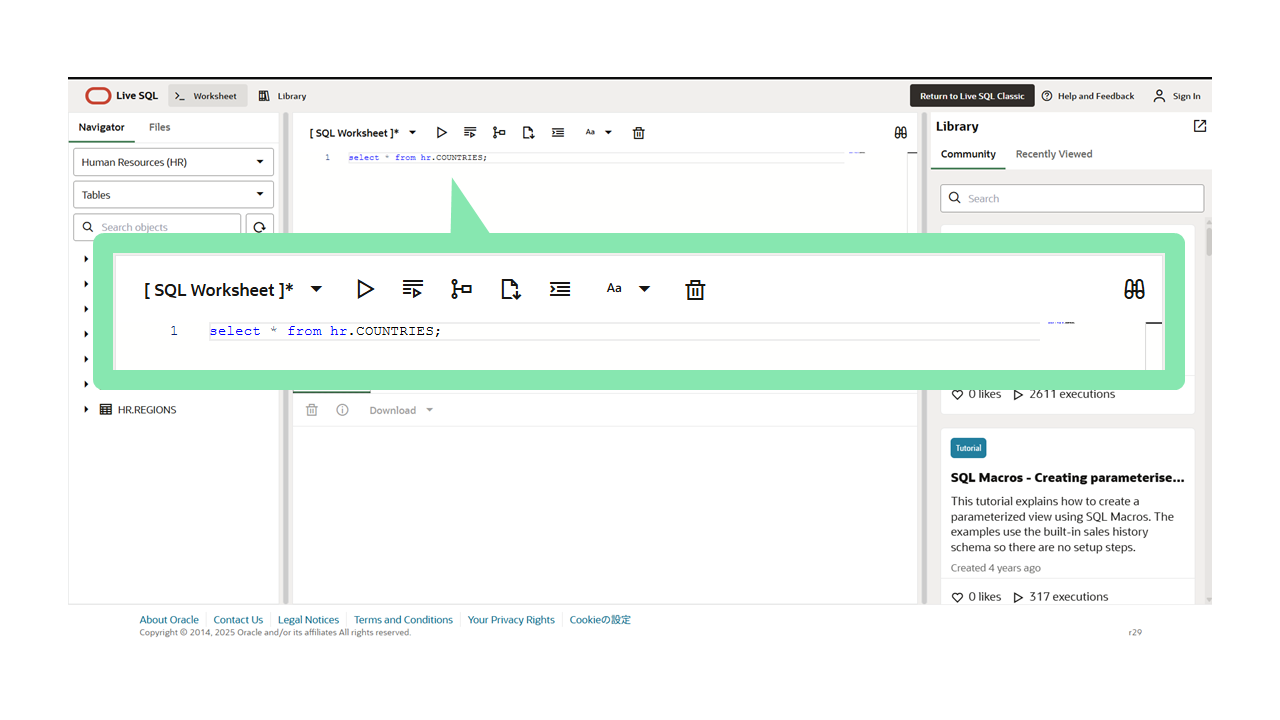Open the Library tab in the header
1280x720 pixels.
[x=282, y=96]
